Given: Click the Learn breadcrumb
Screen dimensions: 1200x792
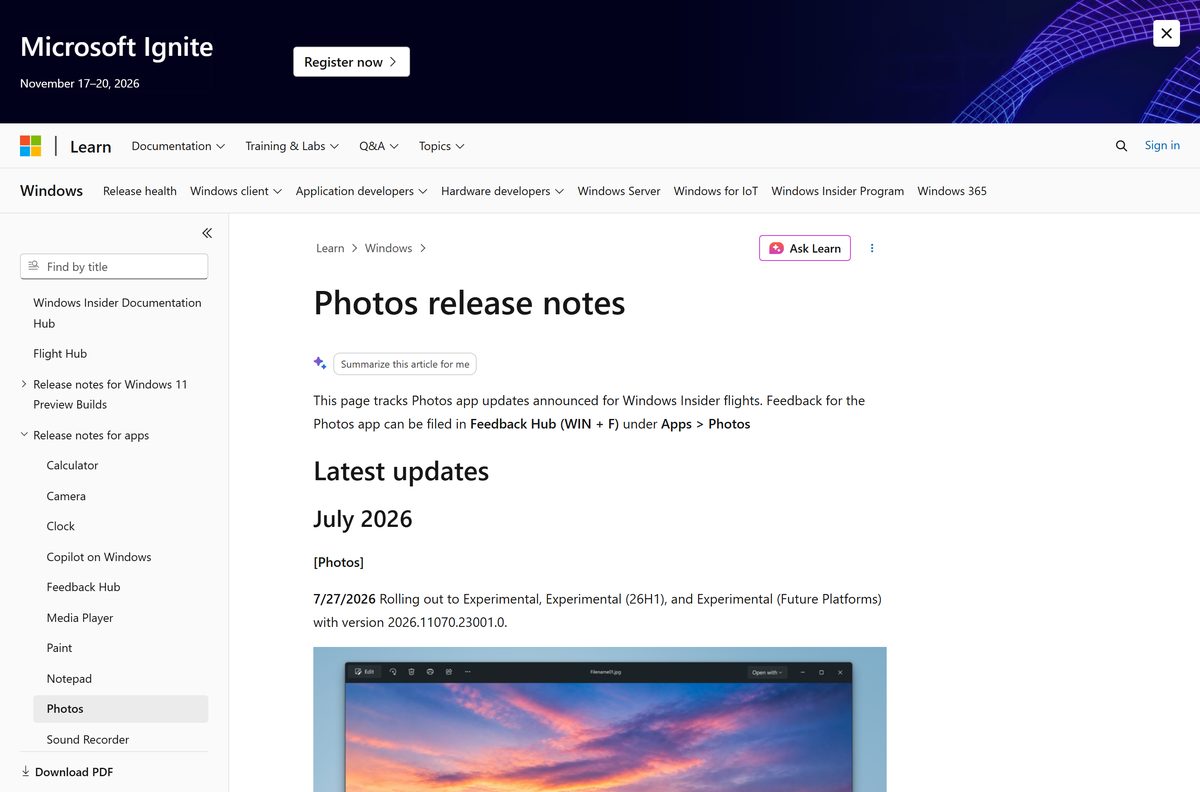Looking at the screenshot, I should [x=330, y=248].
